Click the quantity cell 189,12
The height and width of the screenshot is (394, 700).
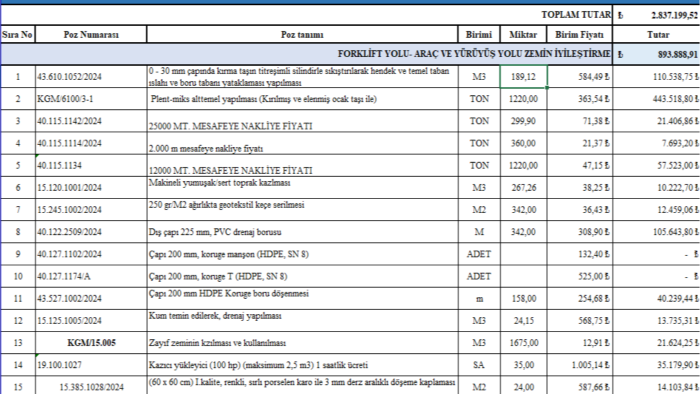523,77
